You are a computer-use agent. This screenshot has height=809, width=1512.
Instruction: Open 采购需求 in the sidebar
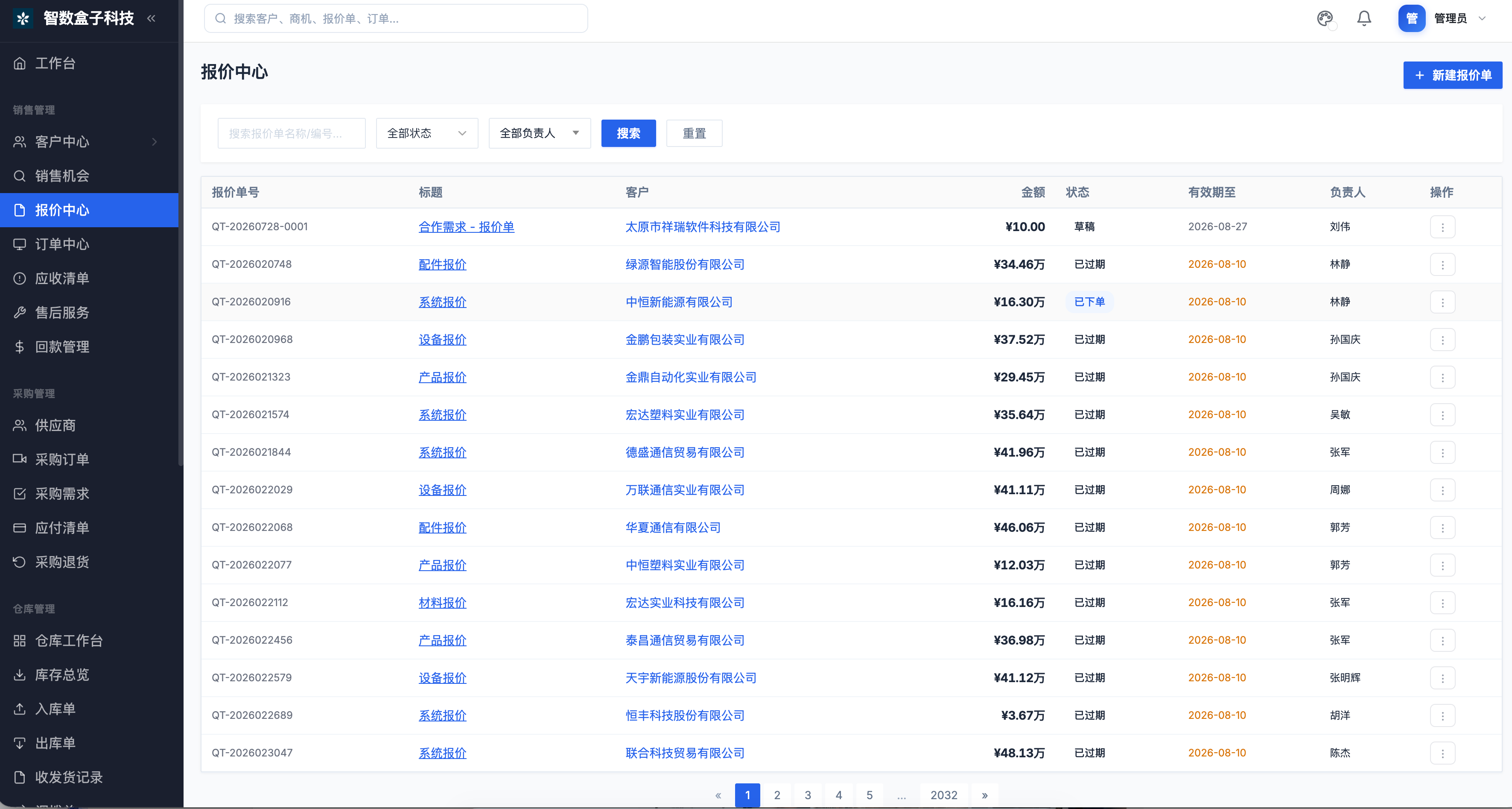pos(89,493)
